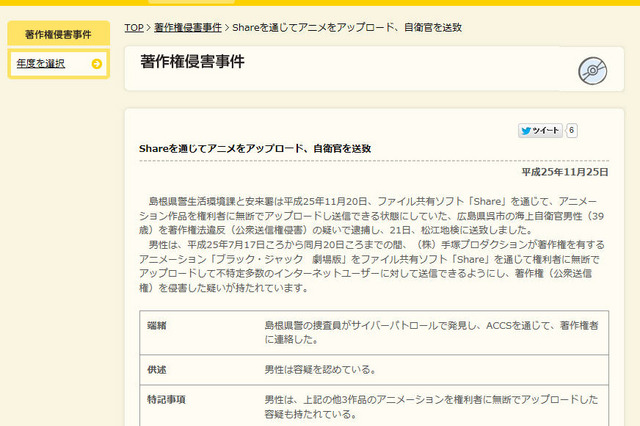Click the Twitter bird icon
640x426 pixels.
526,131
